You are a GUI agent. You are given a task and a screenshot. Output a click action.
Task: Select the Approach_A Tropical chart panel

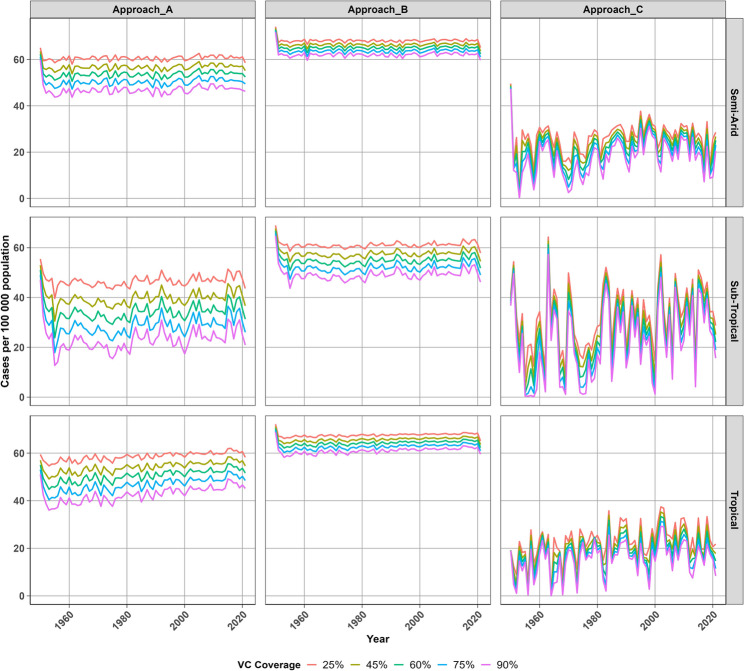tap(143, 510)
